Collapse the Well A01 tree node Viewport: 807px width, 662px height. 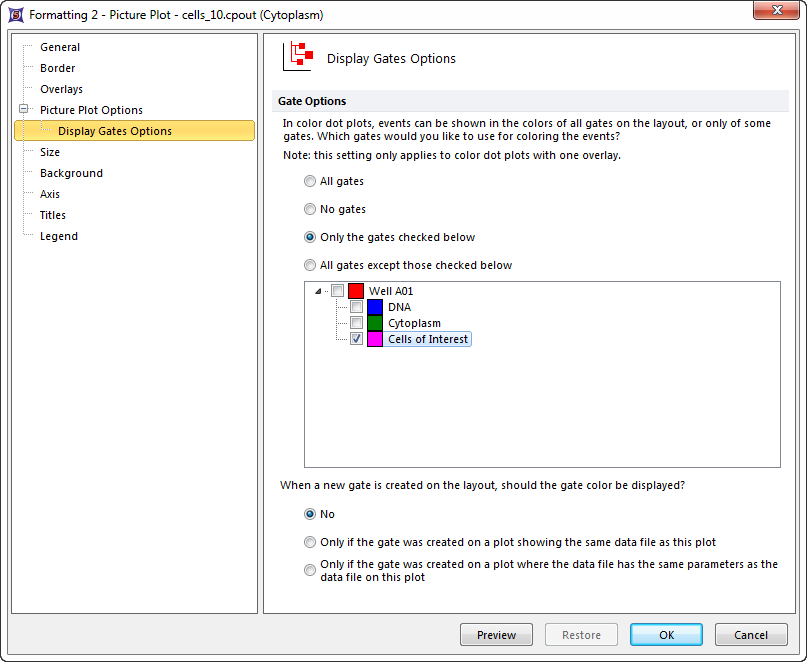click(319, 291)
